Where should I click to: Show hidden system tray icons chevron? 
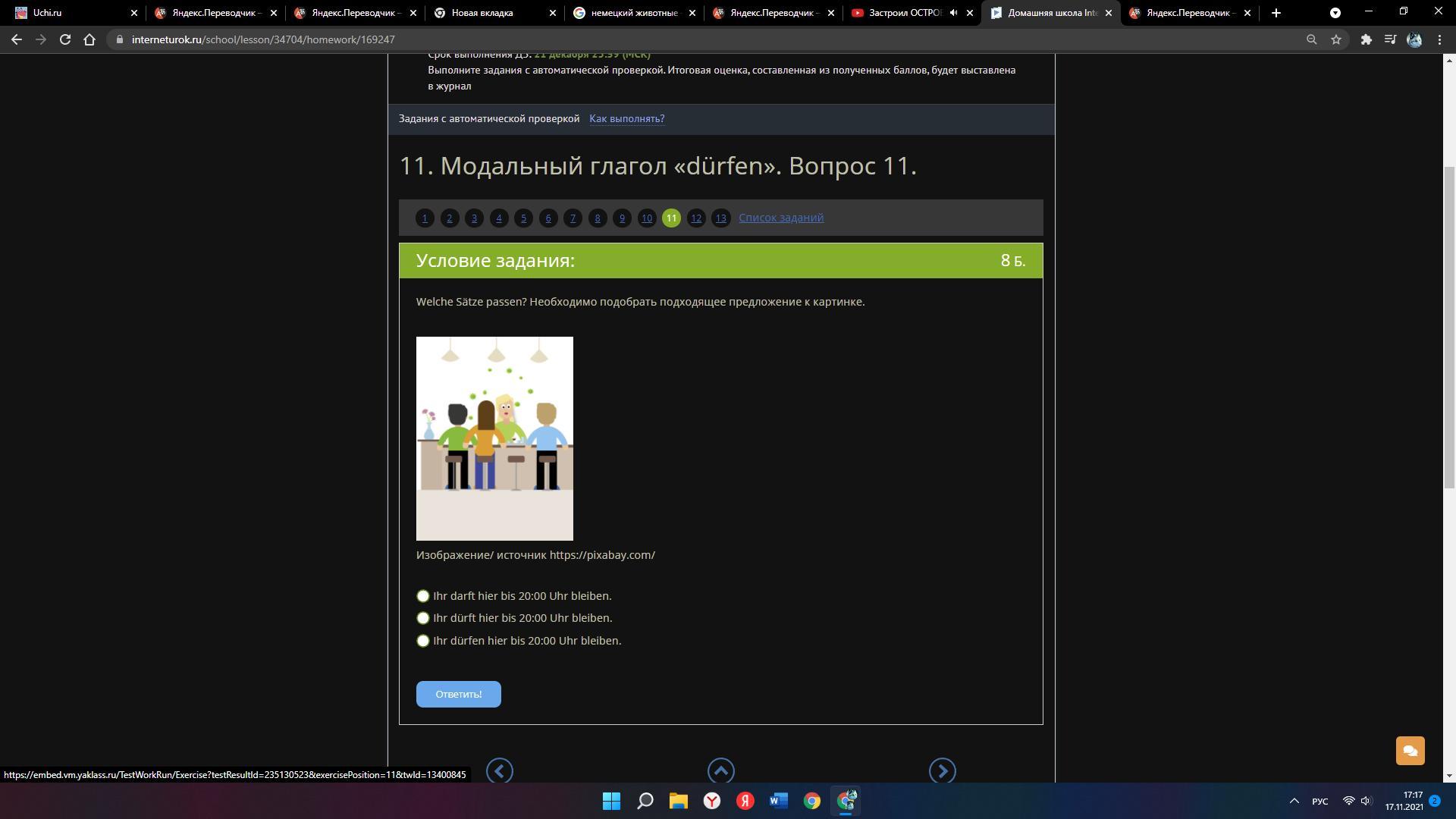pyautogui.click(x=1294, y=801)
